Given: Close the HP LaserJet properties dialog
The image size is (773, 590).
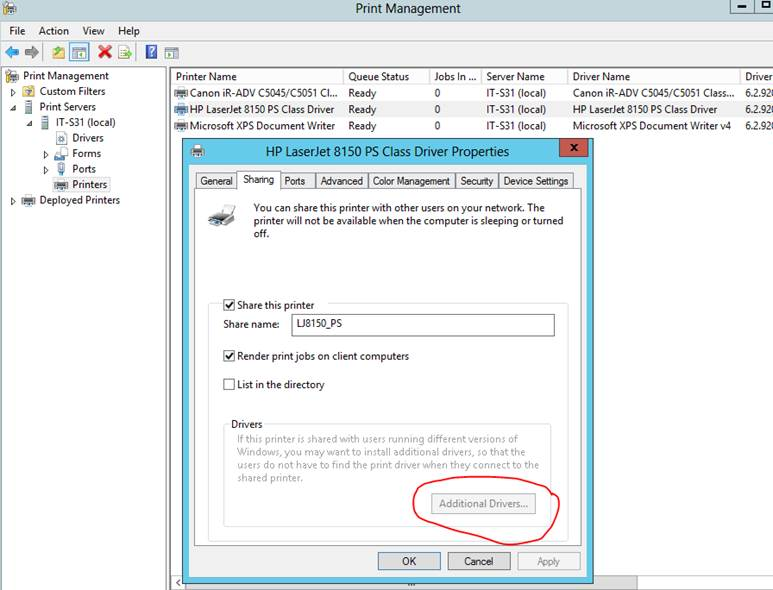Looking at the screenshot, I should pyautogui.click(x=574, y=147).
